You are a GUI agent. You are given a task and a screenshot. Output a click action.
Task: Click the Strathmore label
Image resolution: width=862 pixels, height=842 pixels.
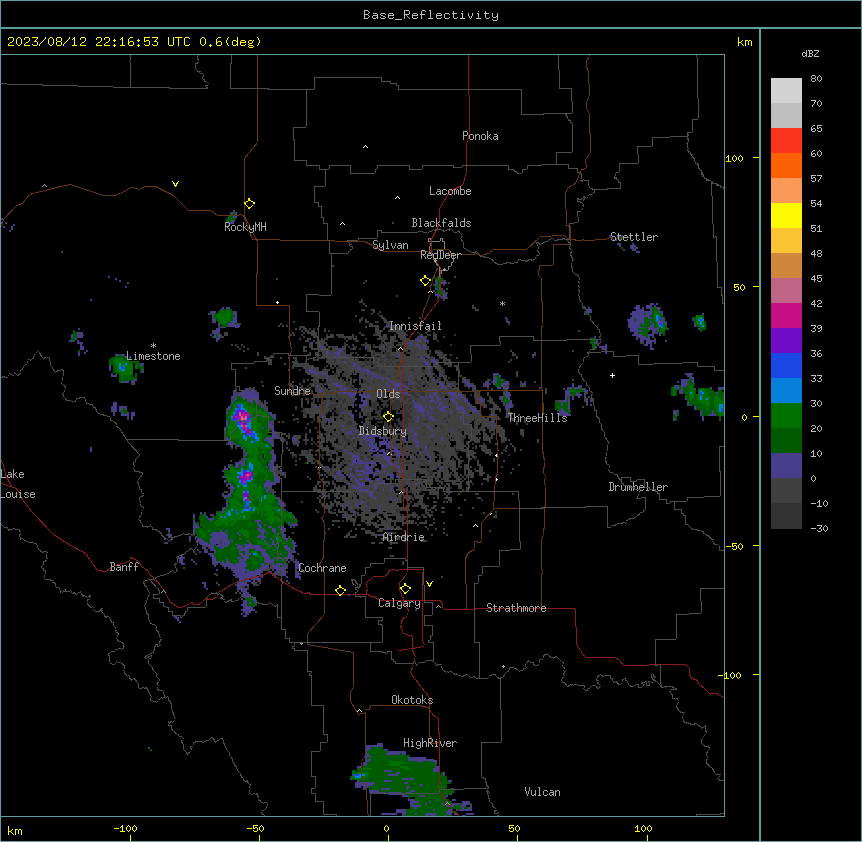pyautogui.click(x=516, y=608)
